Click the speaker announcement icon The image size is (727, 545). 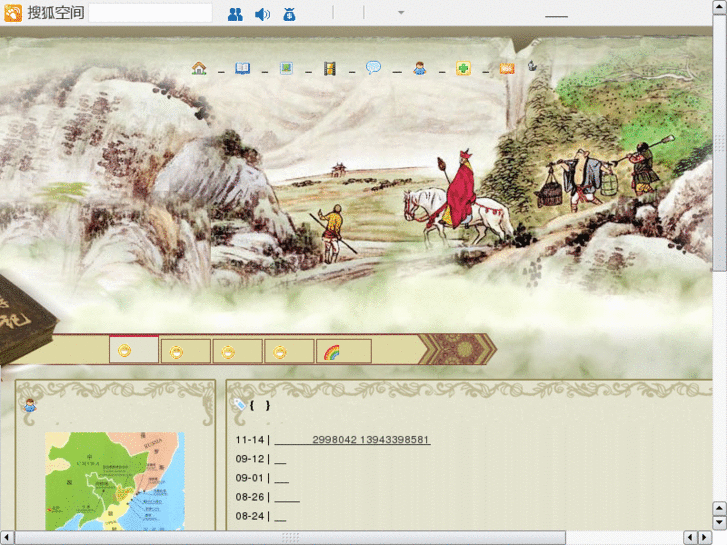[x=262, y=14]
